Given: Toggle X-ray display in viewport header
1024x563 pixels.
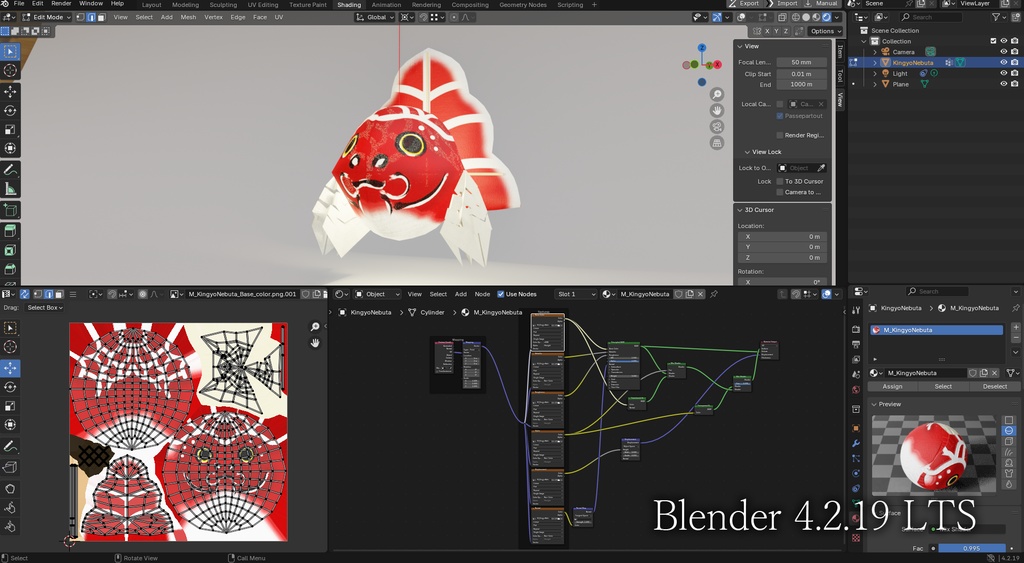Looking at the screenshot, I should pyautogui.click(x=782, y=18).
